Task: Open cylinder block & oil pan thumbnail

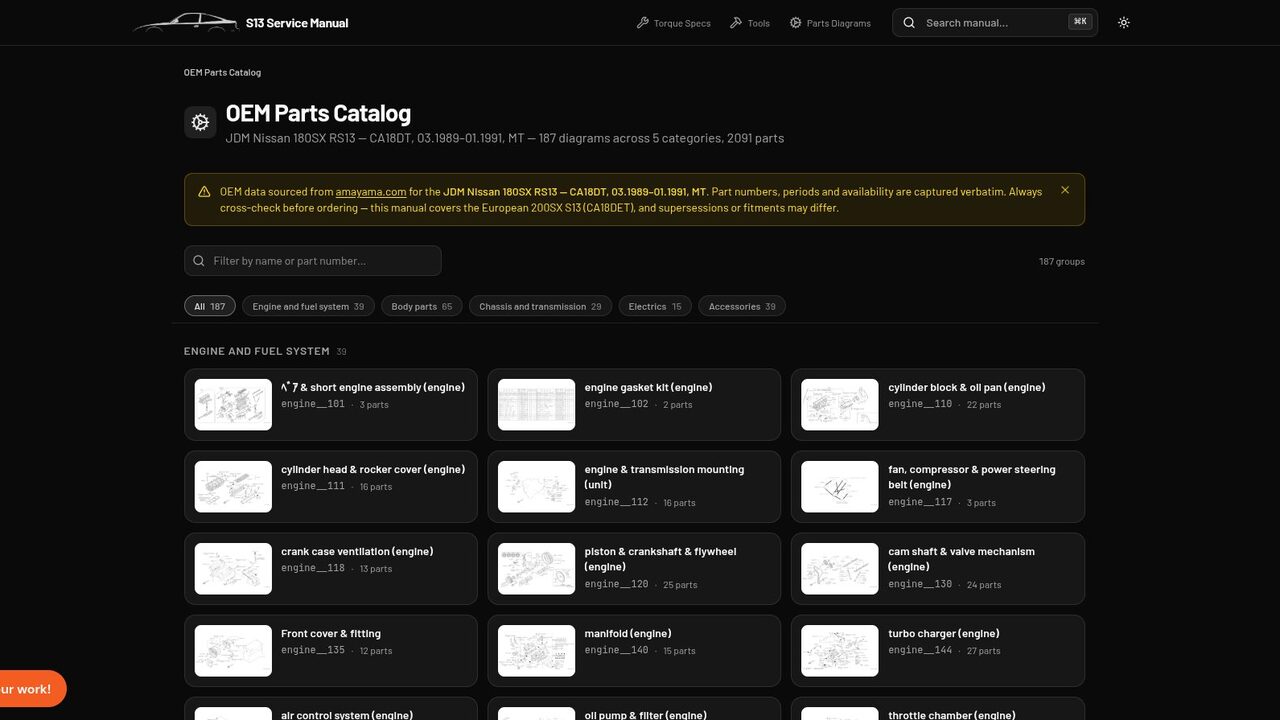Action: tap(840, 405)
